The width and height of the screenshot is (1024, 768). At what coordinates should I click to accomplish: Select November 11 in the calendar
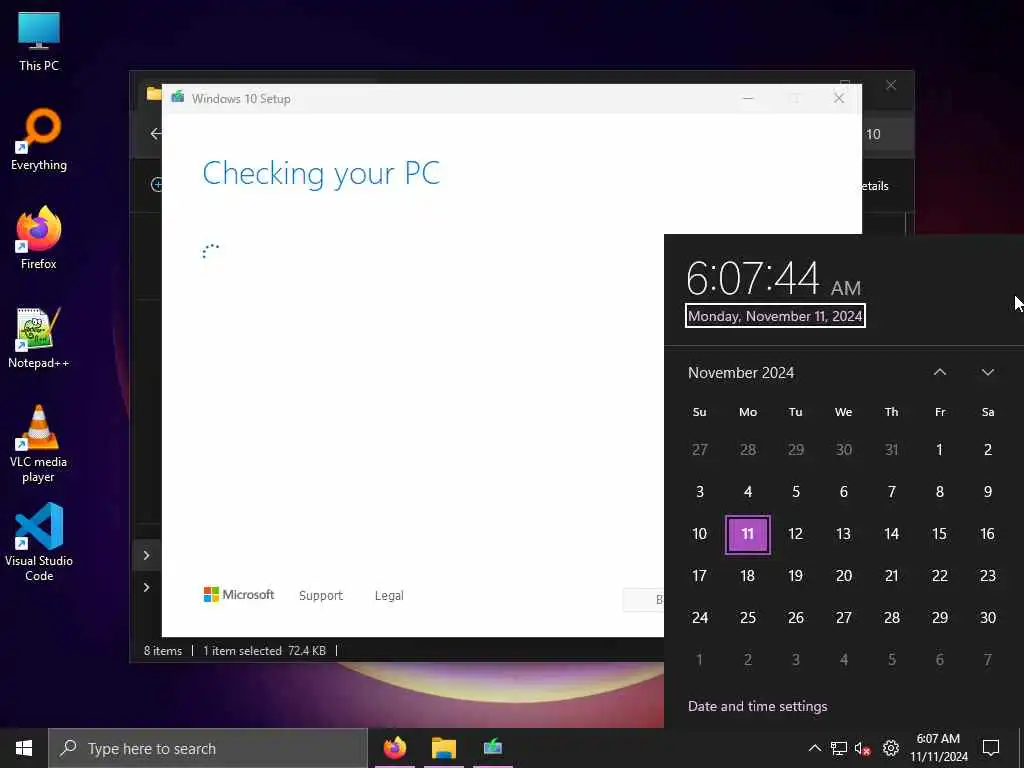pos(748,534)
